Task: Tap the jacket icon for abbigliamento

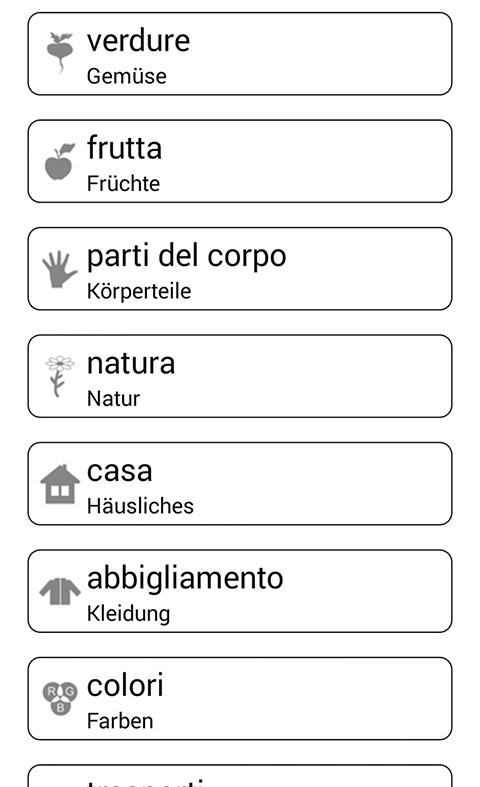Action: tap(60, 591)
